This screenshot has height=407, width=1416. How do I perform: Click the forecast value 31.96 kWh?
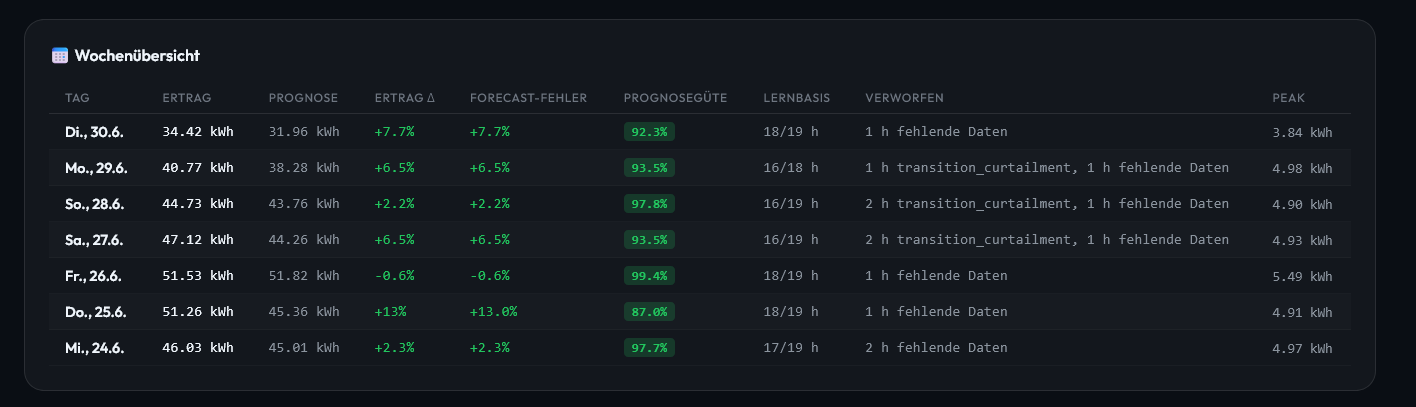click(x=304, y=132)
